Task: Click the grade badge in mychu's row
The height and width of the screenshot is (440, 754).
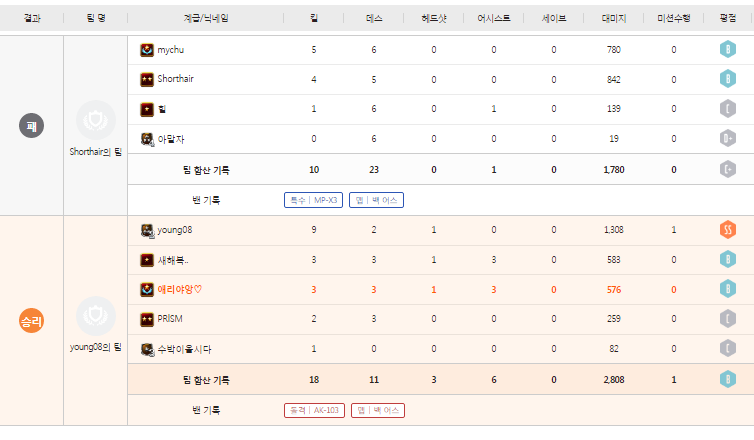Action: click(x=728, y=50)
